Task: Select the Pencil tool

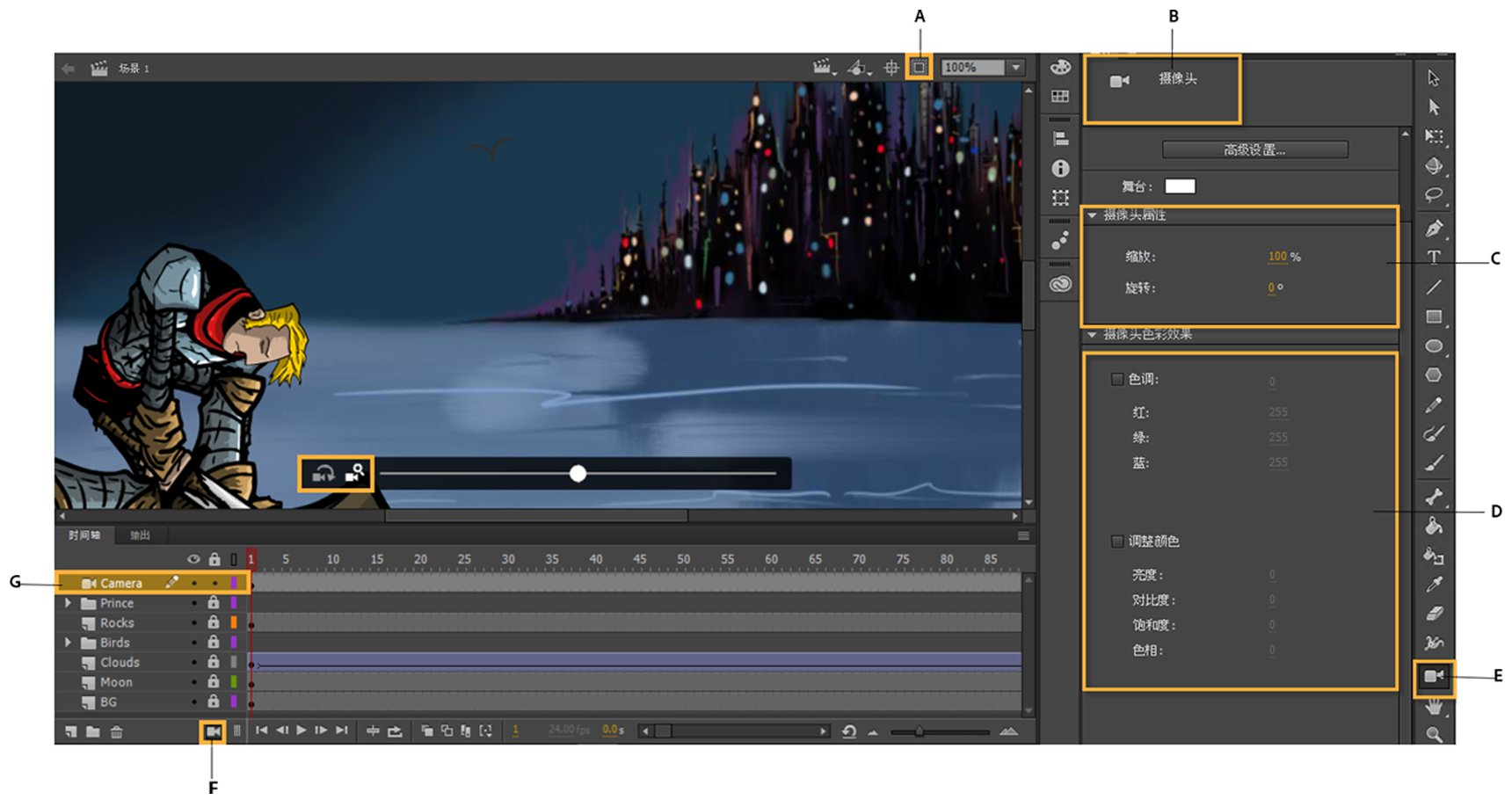Action: point(1434,404)
